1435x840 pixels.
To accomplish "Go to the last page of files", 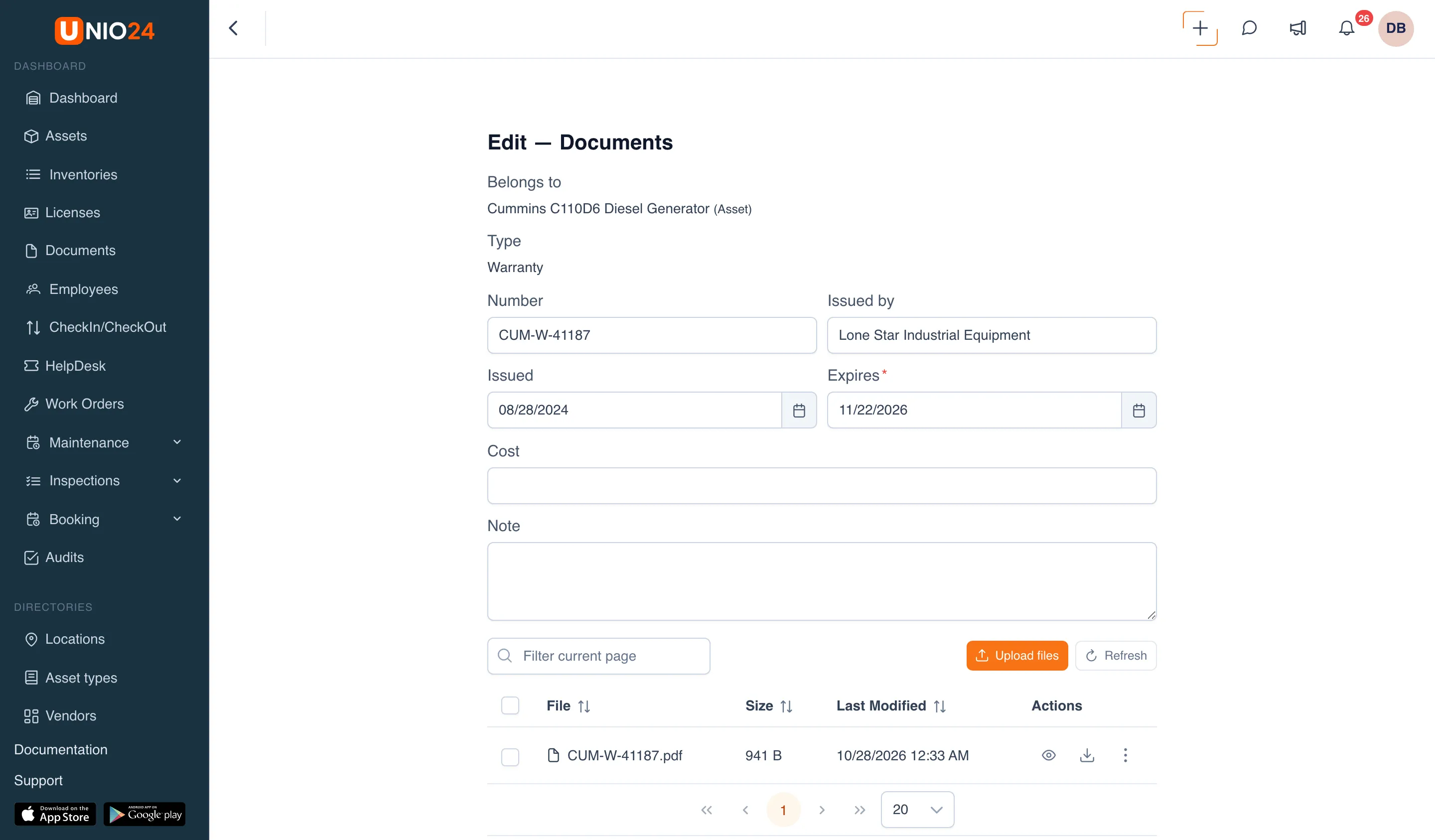I will pos(860,810).
